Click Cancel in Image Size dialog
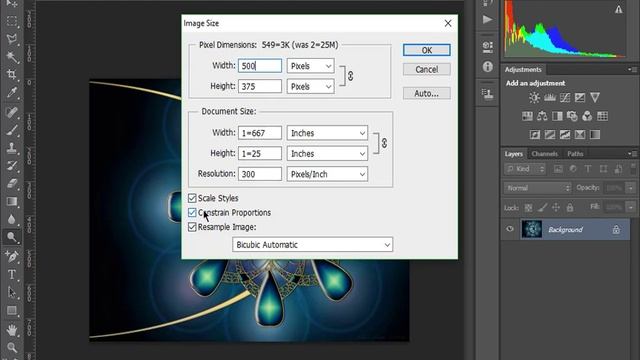This screenshot has width=640, height=360. click(x=427, y=69)
